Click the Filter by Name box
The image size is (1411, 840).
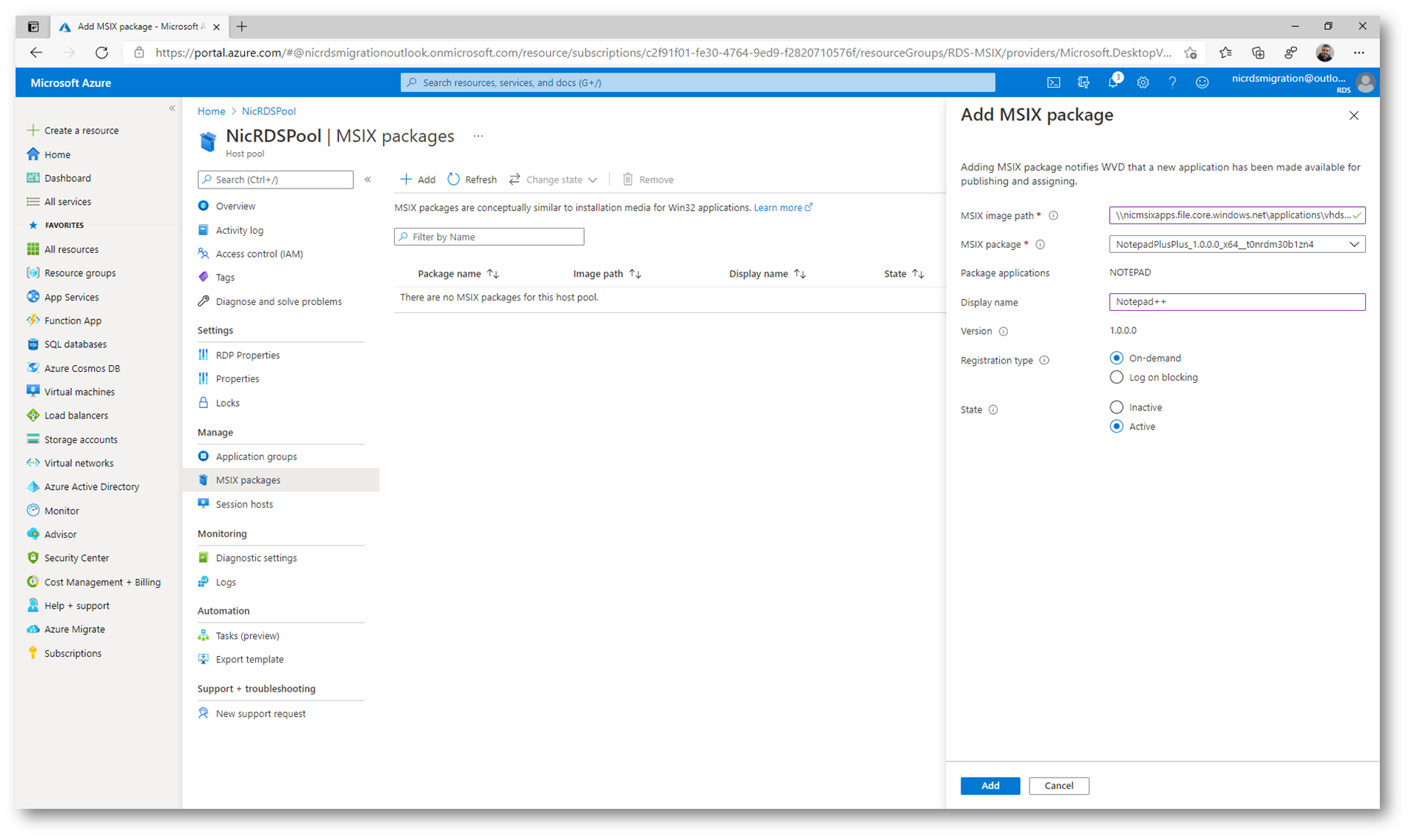[489, 237]
